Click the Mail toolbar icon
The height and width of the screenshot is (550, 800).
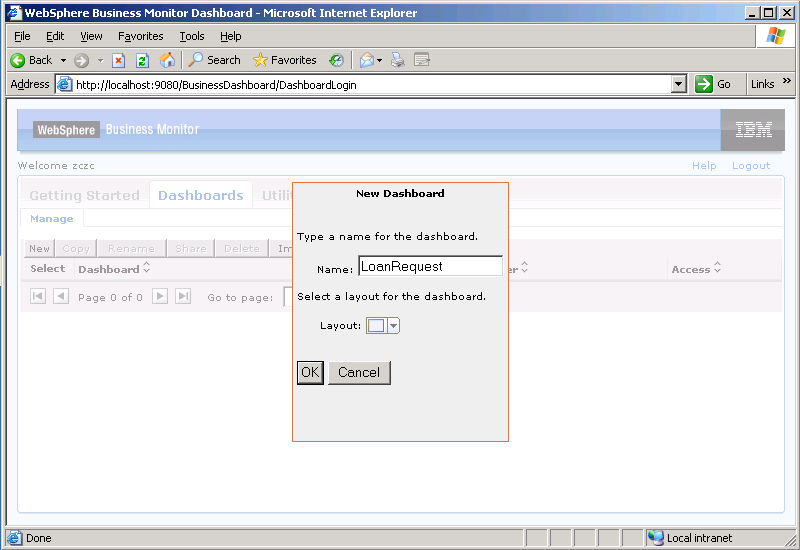point(367,60)
